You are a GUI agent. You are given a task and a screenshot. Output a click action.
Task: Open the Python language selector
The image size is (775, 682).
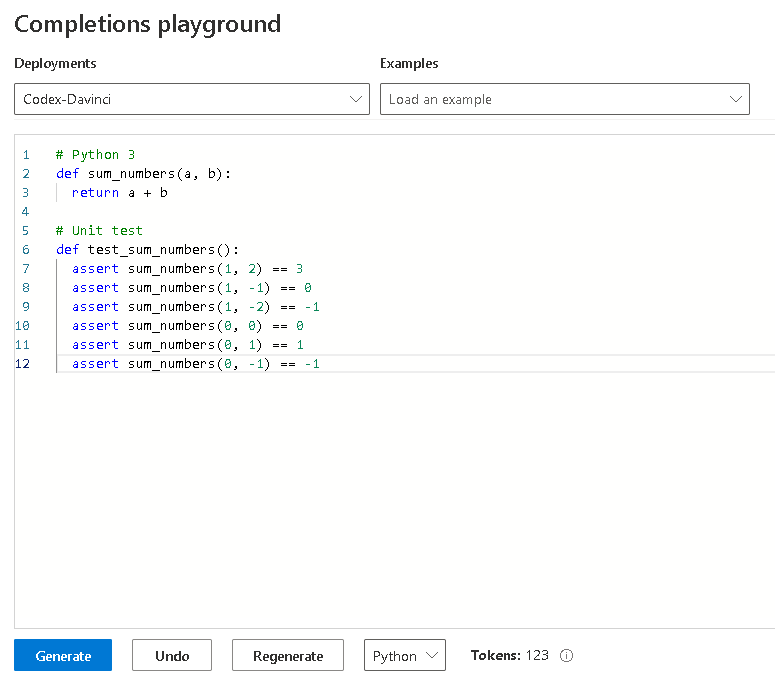click(404, 655)
